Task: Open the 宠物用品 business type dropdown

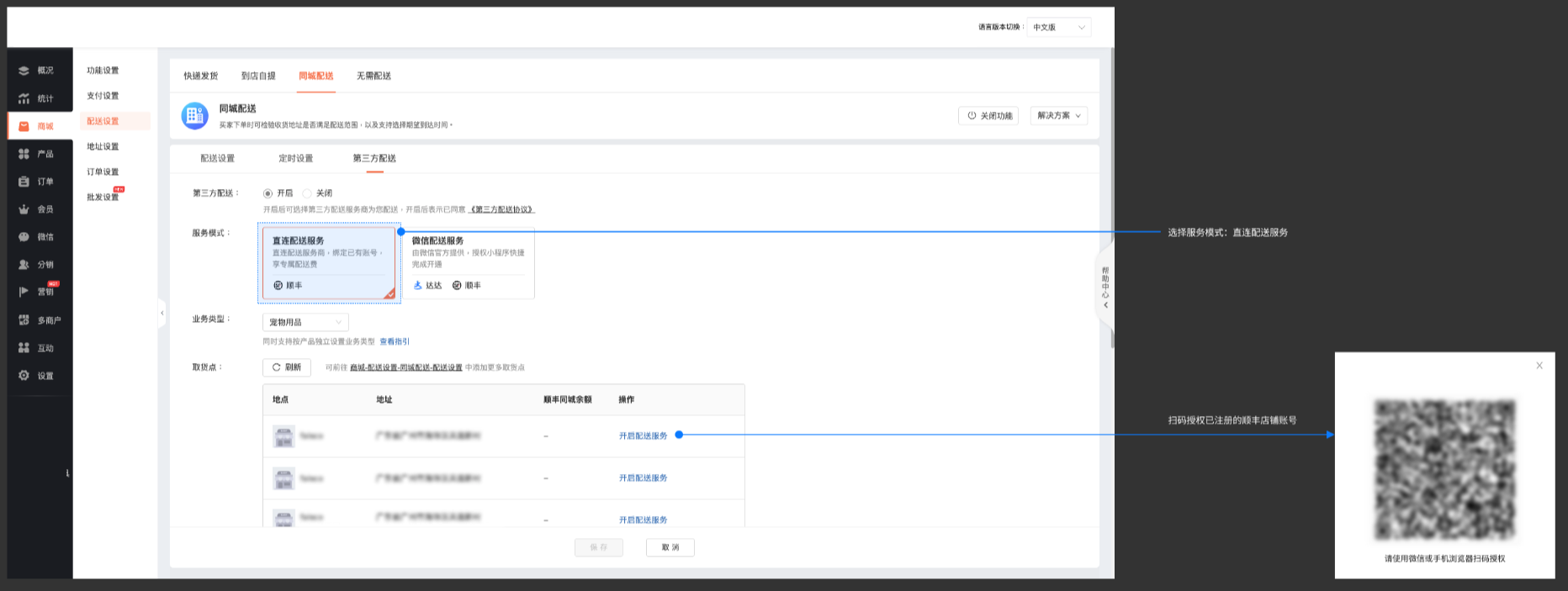Action: (305, 323)
